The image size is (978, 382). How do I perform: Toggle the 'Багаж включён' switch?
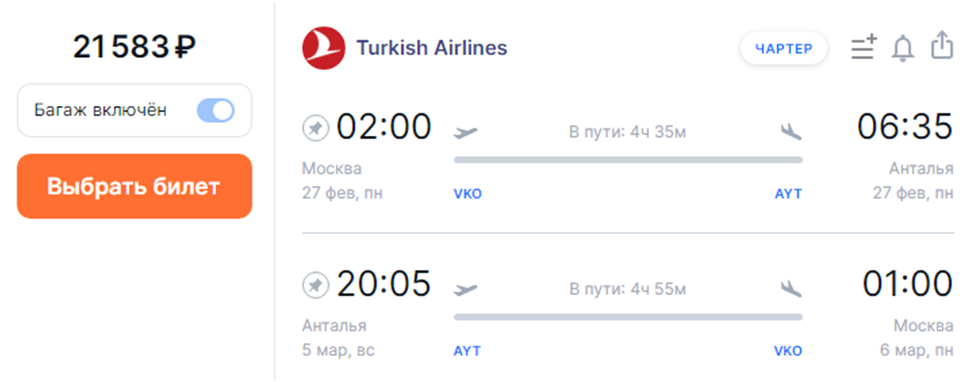coord(216,110)
